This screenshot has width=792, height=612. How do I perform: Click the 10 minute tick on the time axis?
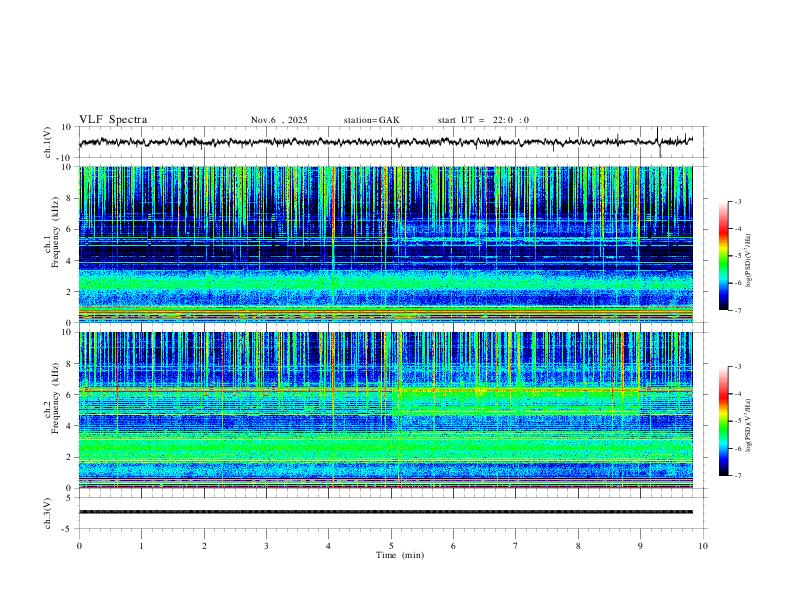[703, 546]
